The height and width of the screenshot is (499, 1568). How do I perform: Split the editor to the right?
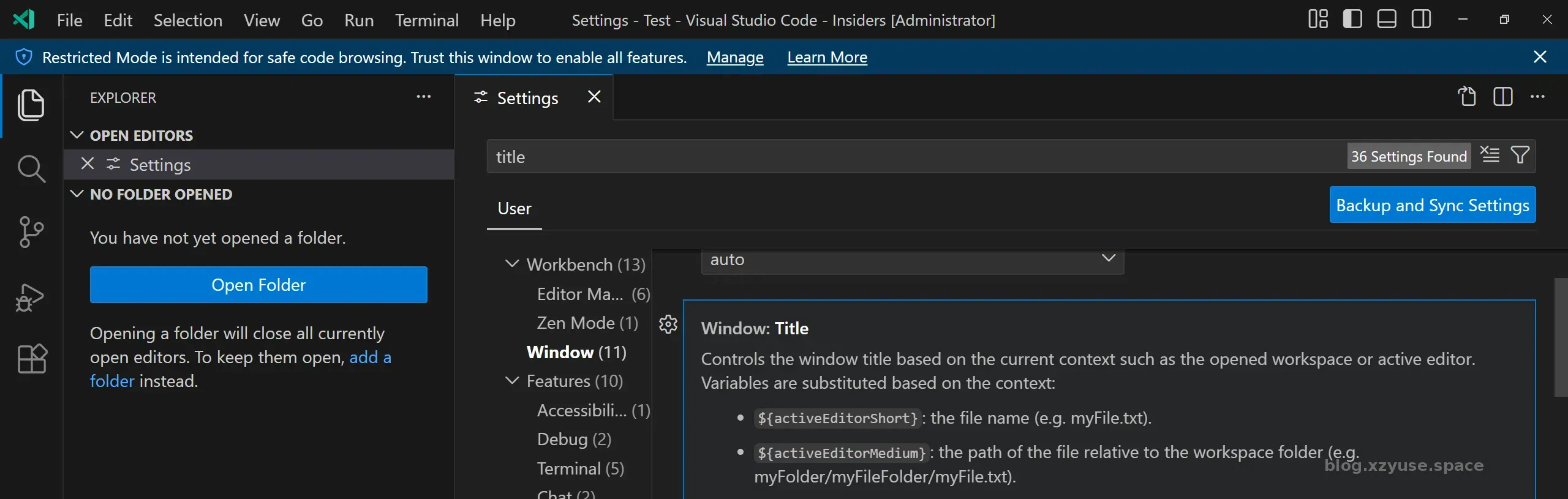(x=1502, y=97)
